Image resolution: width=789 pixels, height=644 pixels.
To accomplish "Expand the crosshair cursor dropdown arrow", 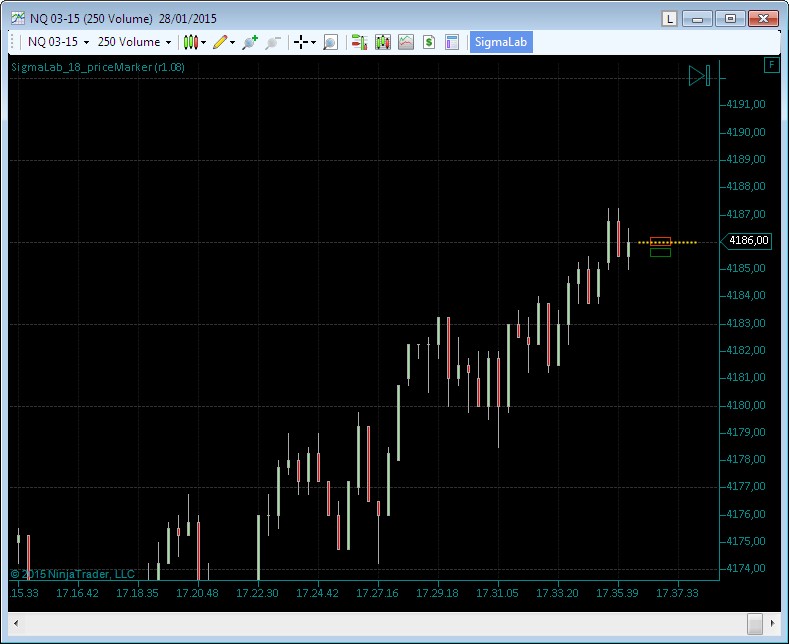I will pos(313,42).
